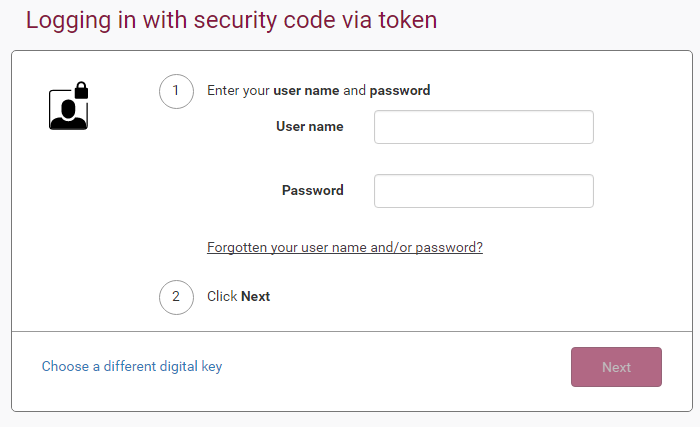Click the bold 'Next' word in step 2
The height and width of the screenshot is (427, 700).
[x=255, y=297]
